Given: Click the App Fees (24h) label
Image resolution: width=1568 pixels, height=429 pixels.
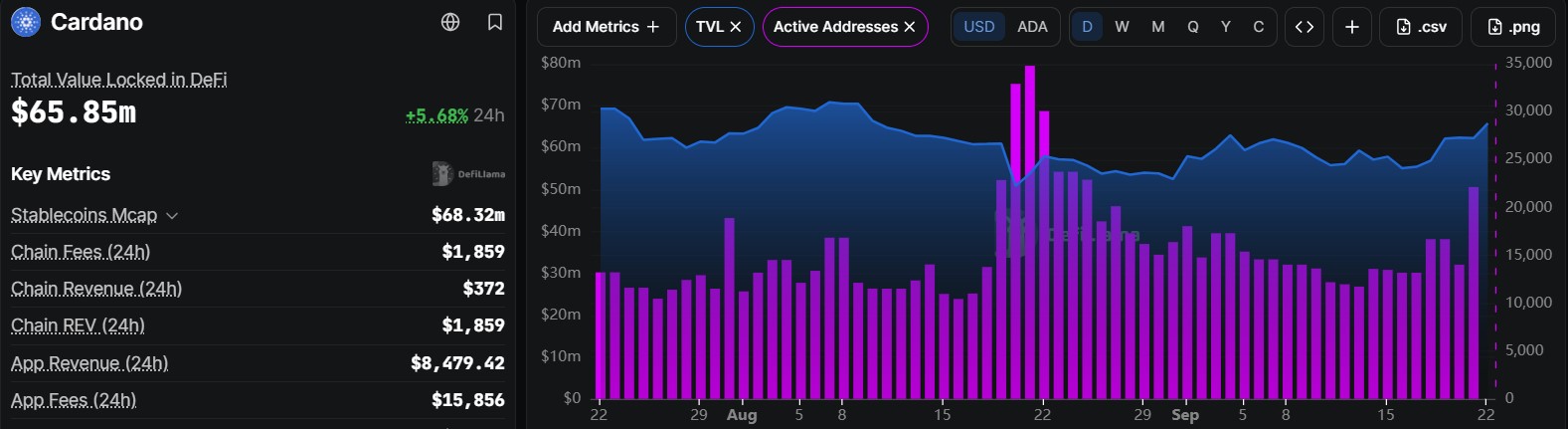Looking at the screenshot, I should click(x=74, y=400).
